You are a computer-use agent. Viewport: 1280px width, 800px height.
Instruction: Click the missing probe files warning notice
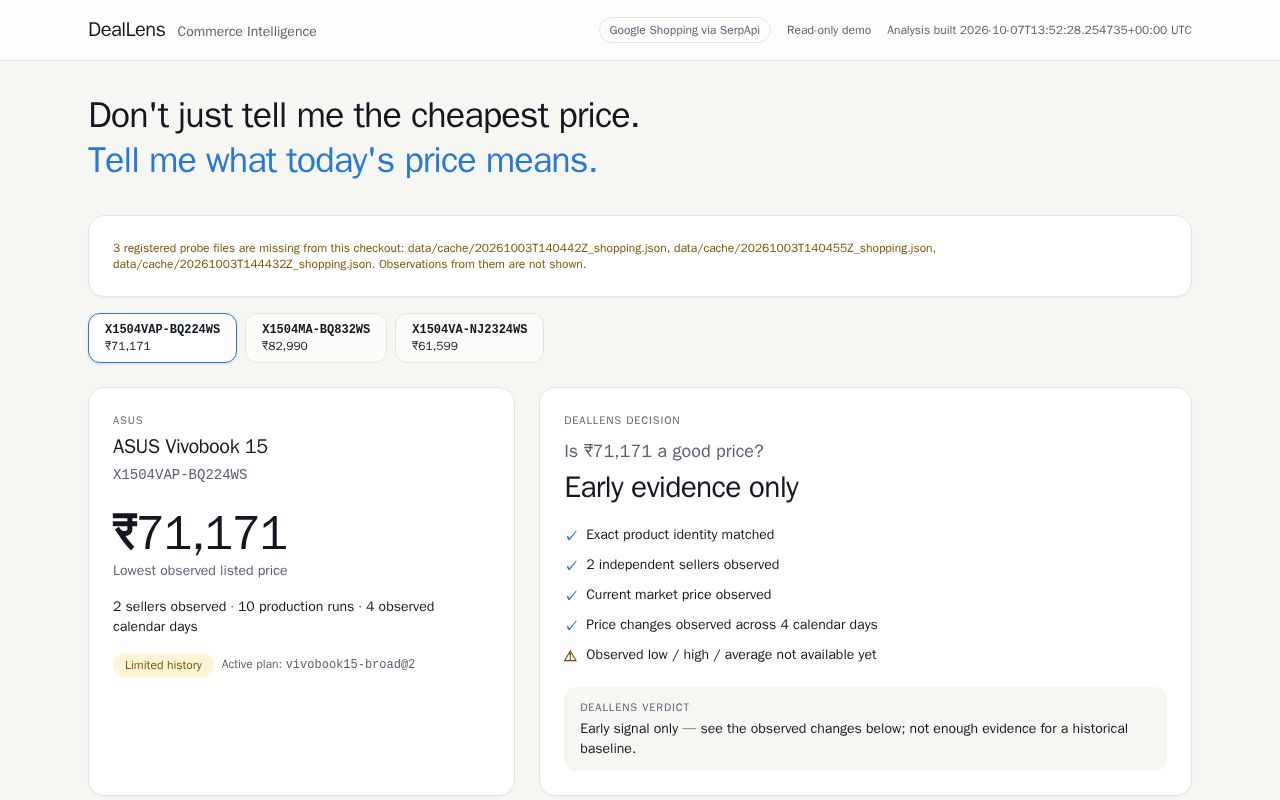[x=640, y=256]
